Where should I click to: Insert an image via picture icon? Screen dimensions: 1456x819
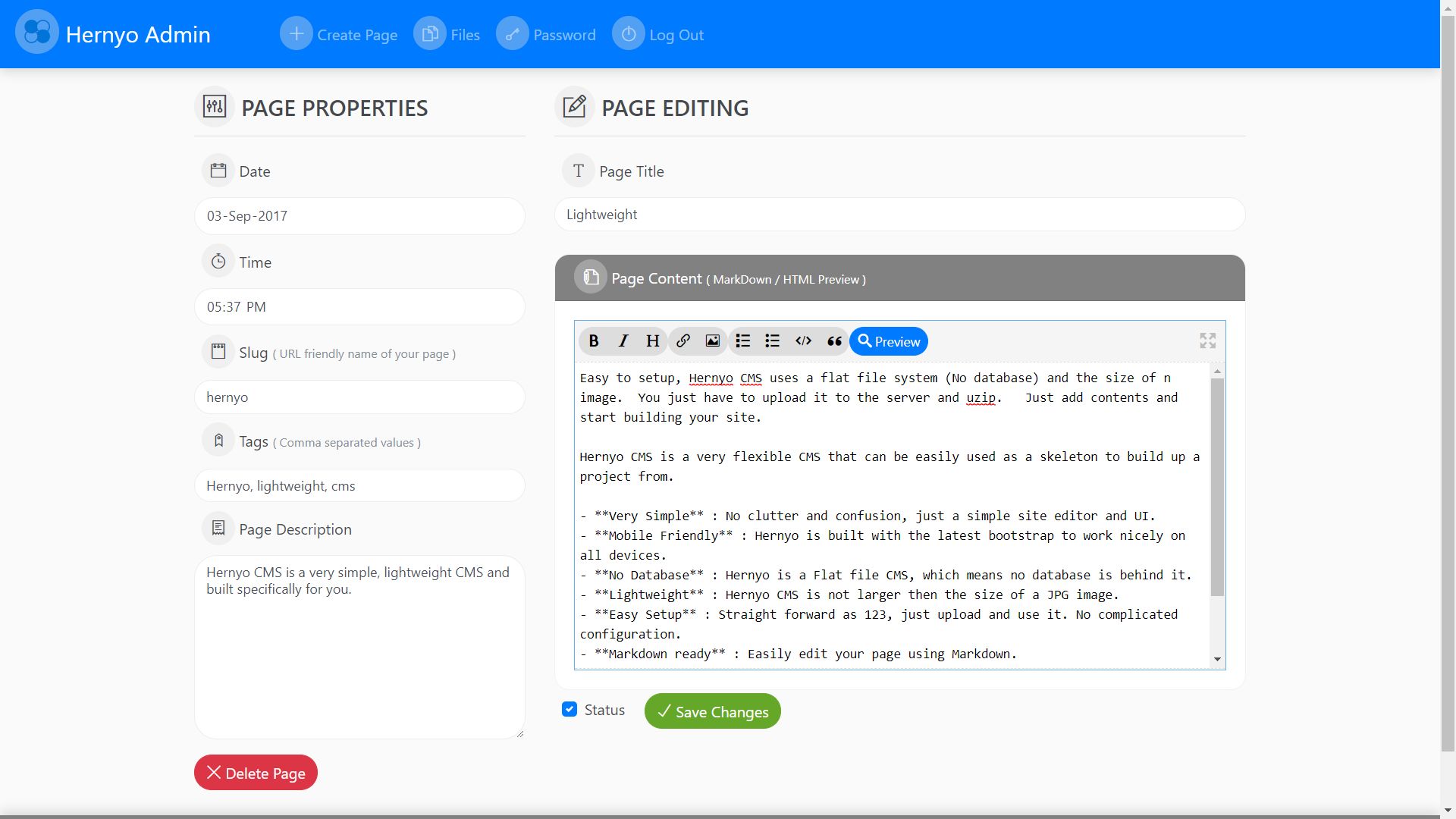[x=712, y=341]
